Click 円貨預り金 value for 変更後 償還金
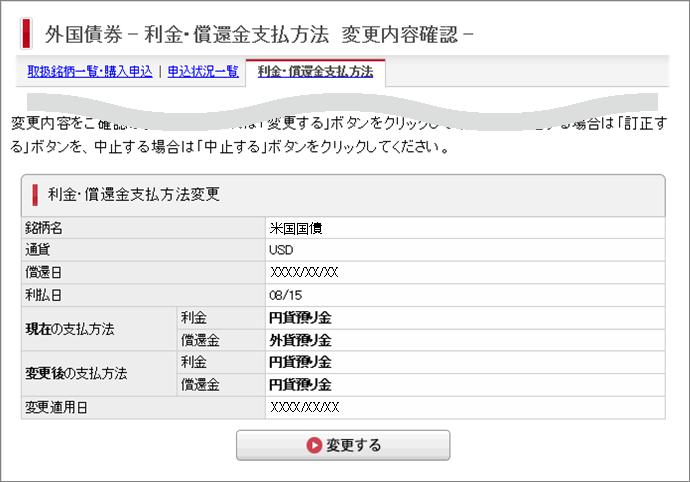Screen dimensions: 690x482 [300, 384]
